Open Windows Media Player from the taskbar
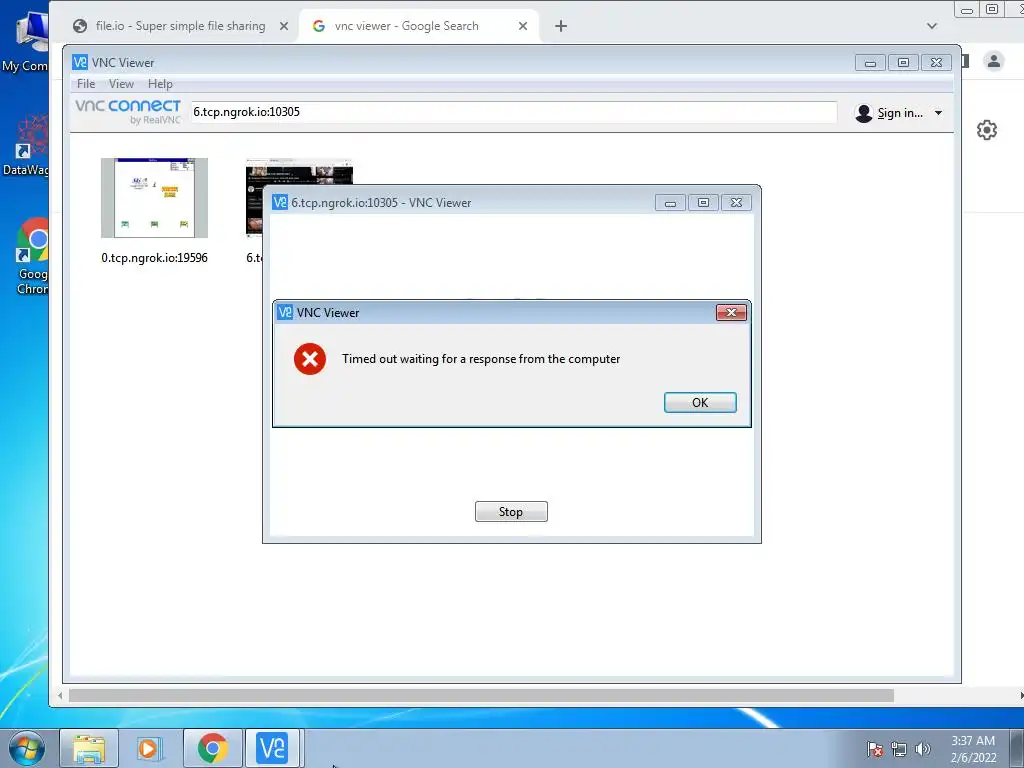This screenshot has width=1024, height=768. pyautogui.click(x=149, y=748)
